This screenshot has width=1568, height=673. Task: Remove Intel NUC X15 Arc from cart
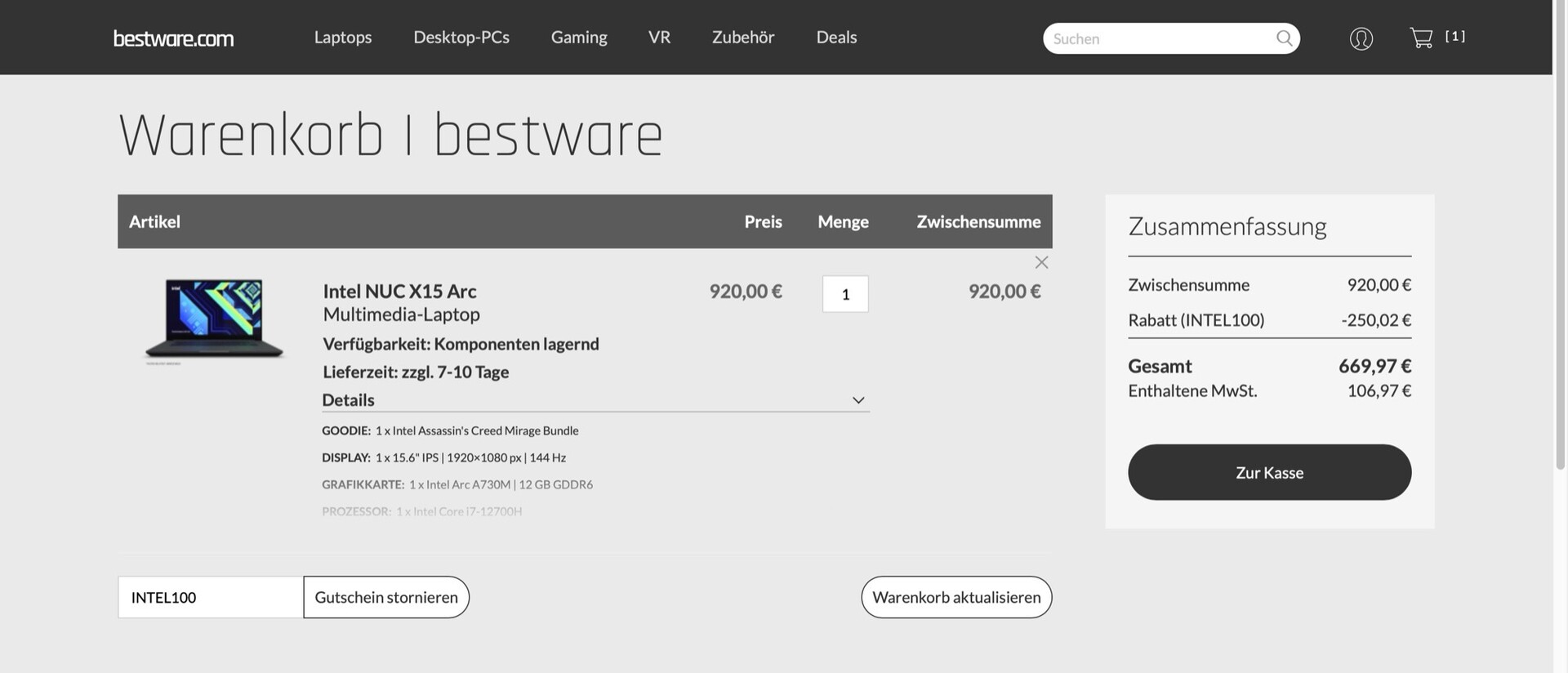[x=1041, y=262]
